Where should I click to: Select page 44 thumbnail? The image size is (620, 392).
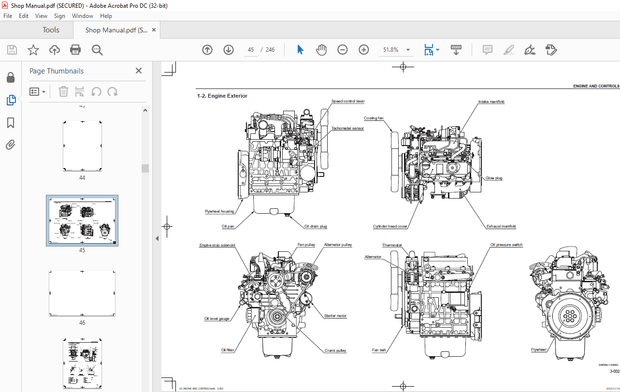(x=82, y=146)
